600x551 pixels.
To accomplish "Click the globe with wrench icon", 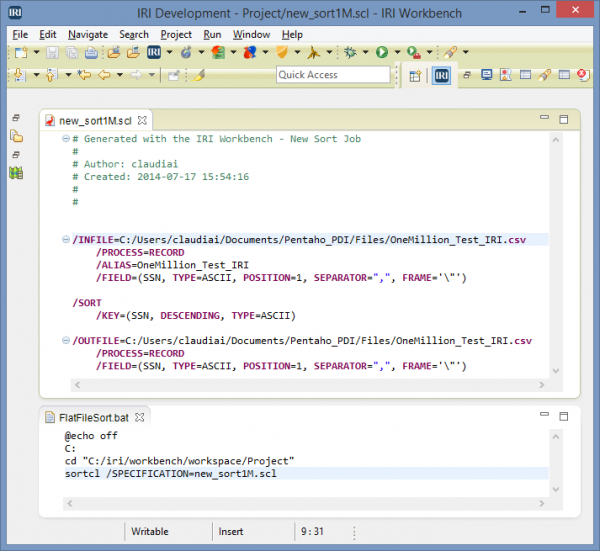I will click(186, 52).
